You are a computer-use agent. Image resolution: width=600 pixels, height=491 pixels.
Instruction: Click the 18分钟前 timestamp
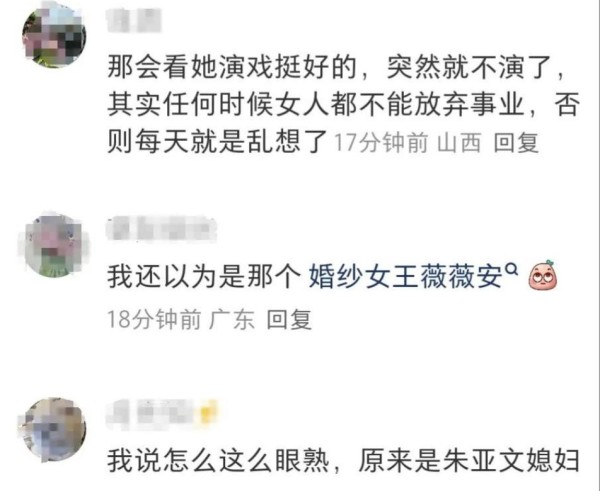pos(154,320)
